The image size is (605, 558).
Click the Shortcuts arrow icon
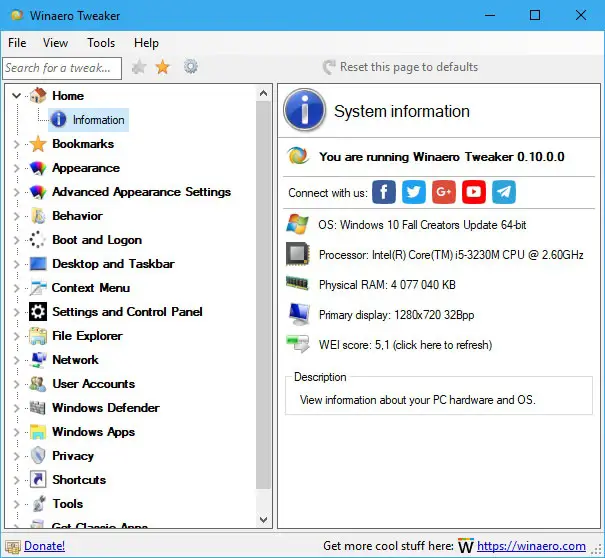point(38,480)
